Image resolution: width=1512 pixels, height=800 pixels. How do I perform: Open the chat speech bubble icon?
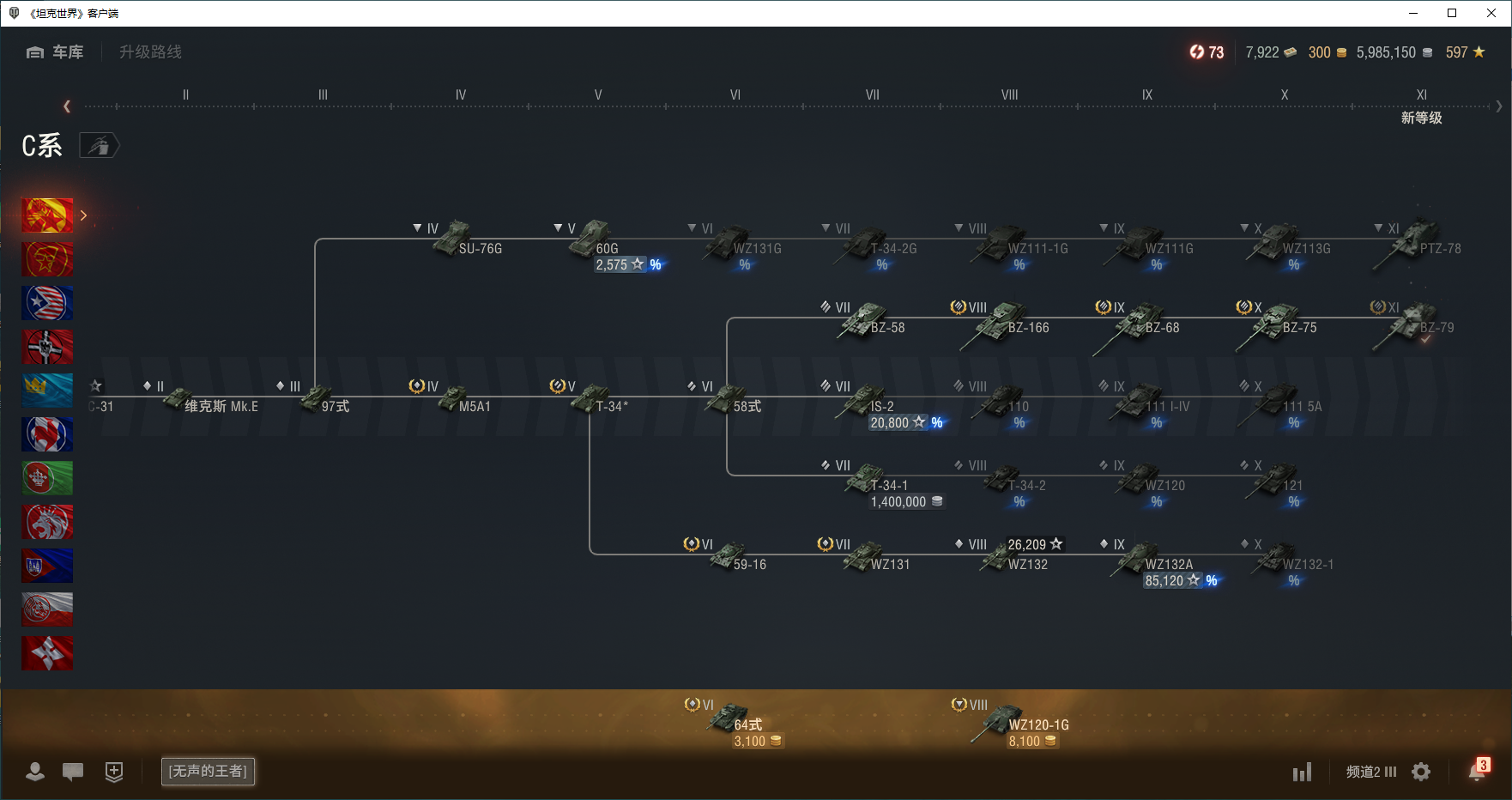[x=73, y=772]
